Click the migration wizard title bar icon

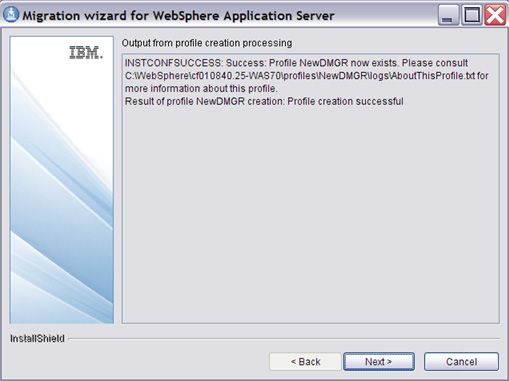pyautogui.click(x=11, y=15)
